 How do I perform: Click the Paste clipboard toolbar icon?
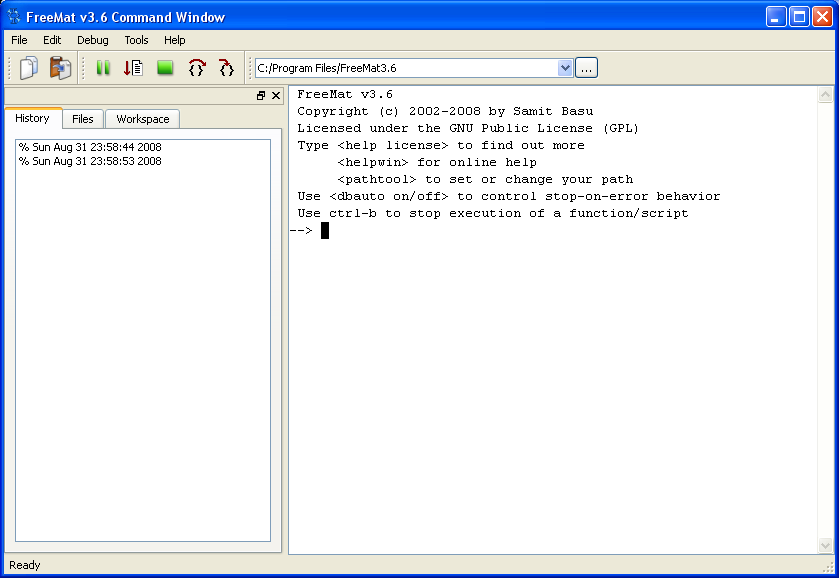pos(60,68)
